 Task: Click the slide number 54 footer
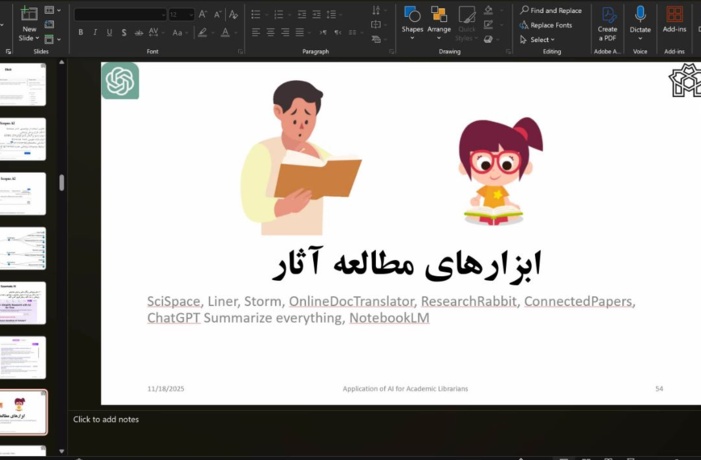point(659,389)
